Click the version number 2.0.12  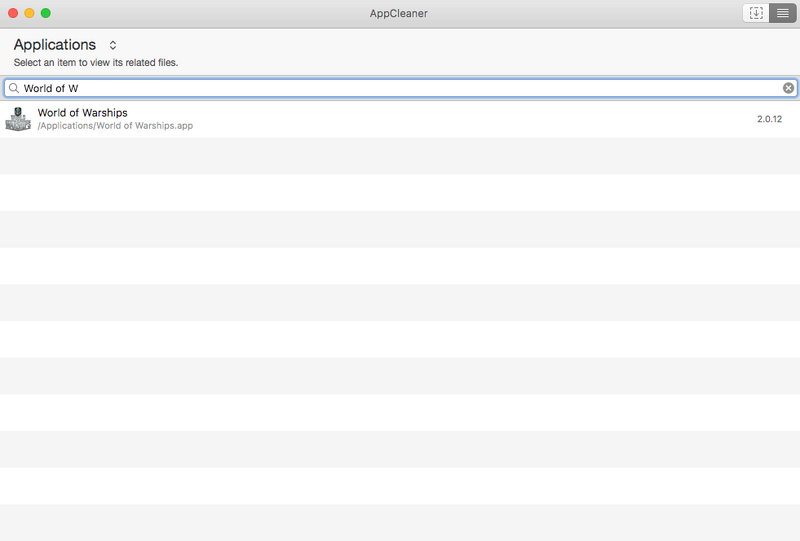tap(769, 119)
